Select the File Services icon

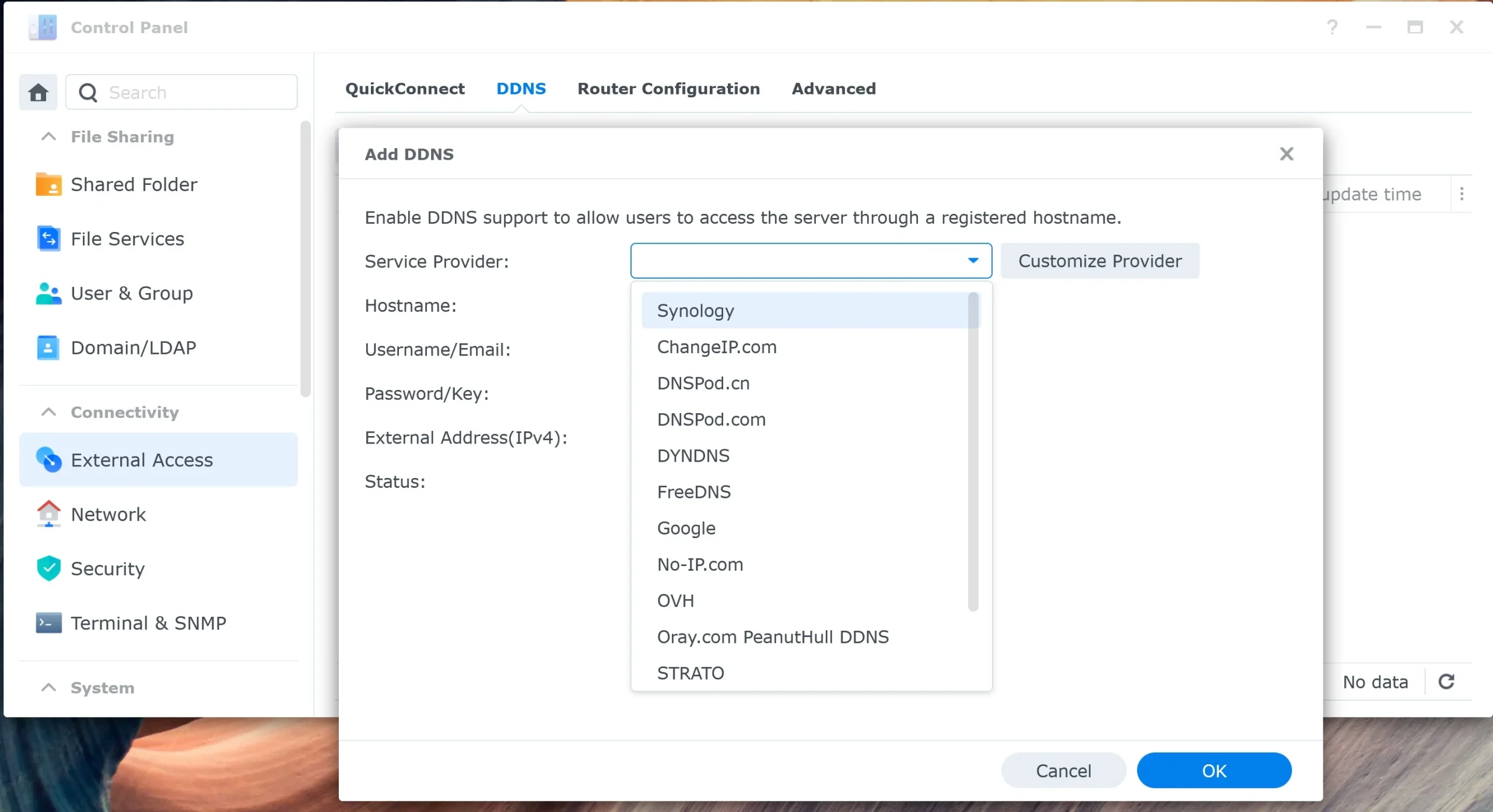click(x=48, y=238)
